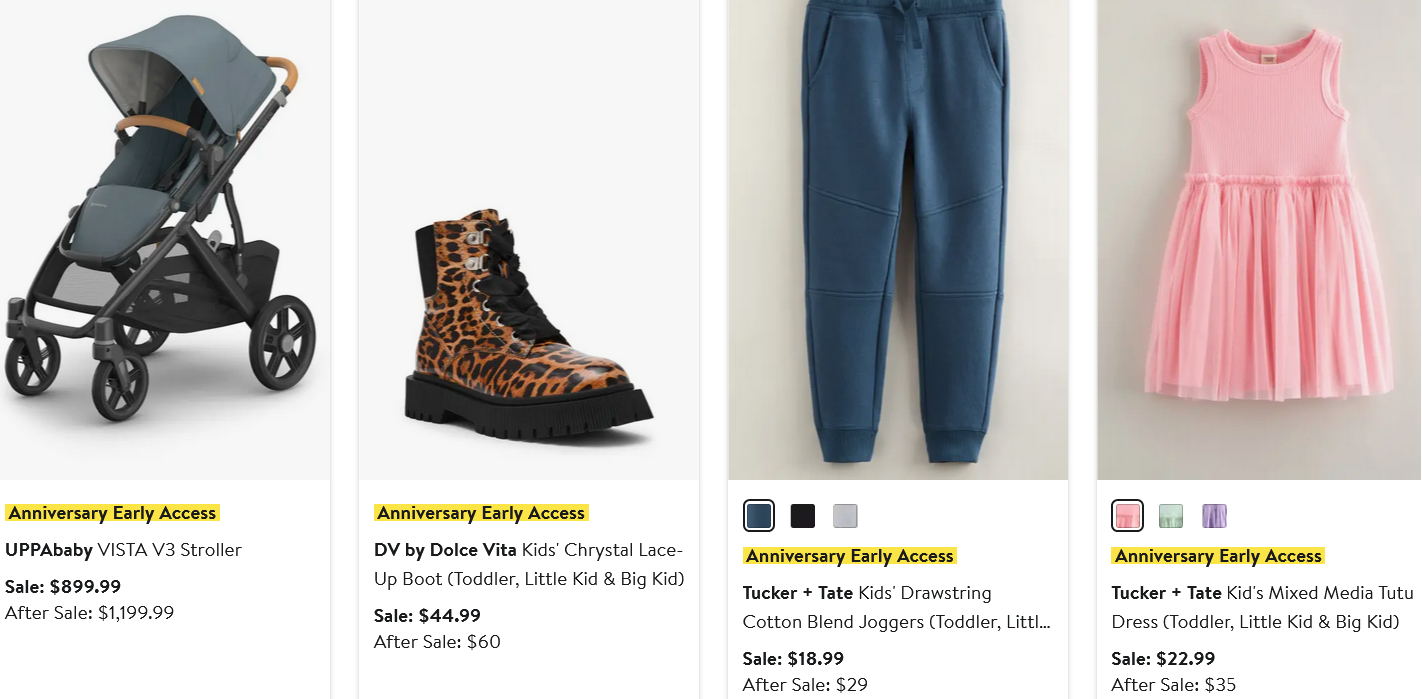Open the UPPAbaby stroller product image
This screenshot has width=1422, height=699.
(165, 240)
